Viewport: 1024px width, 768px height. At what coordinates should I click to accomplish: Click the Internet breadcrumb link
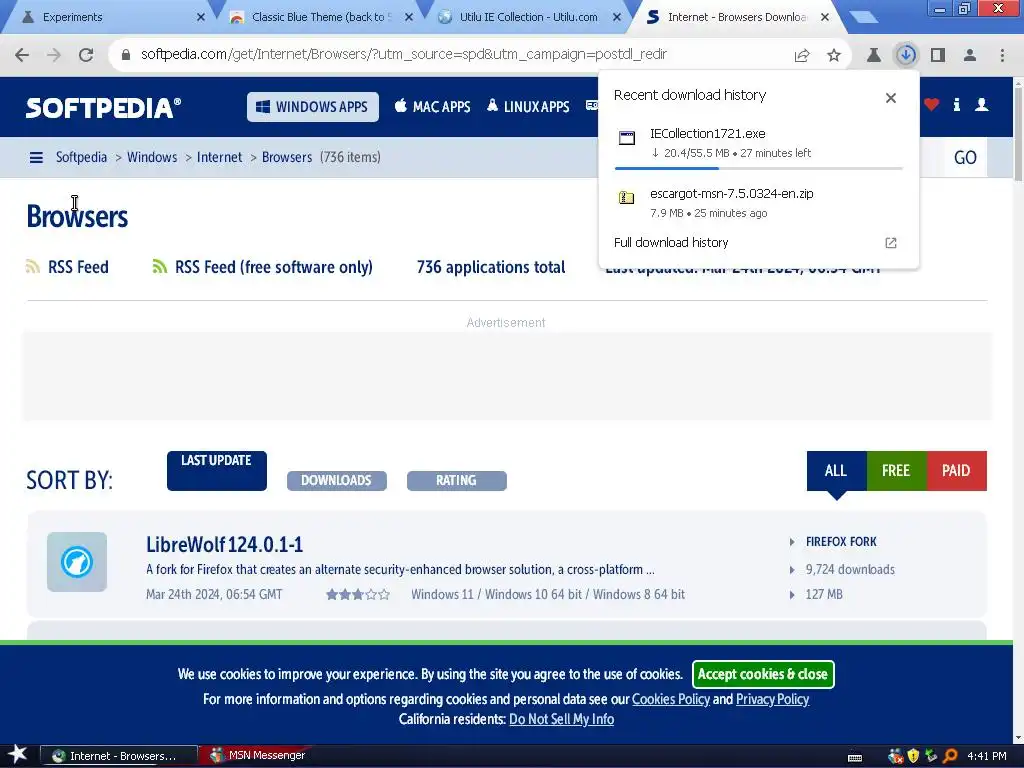[219, 157]
